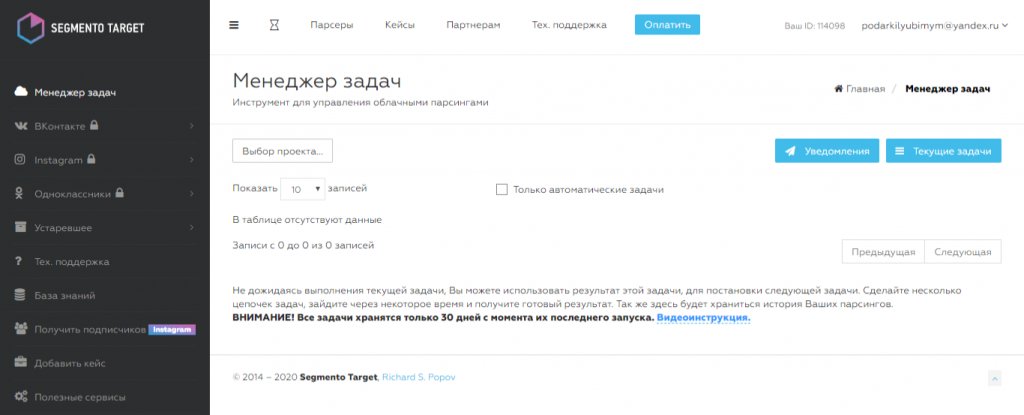Viewport: 1024px width, 415px height.
Task: Click the Instagram badge label in sidebar
Action: tap(172, 329)
